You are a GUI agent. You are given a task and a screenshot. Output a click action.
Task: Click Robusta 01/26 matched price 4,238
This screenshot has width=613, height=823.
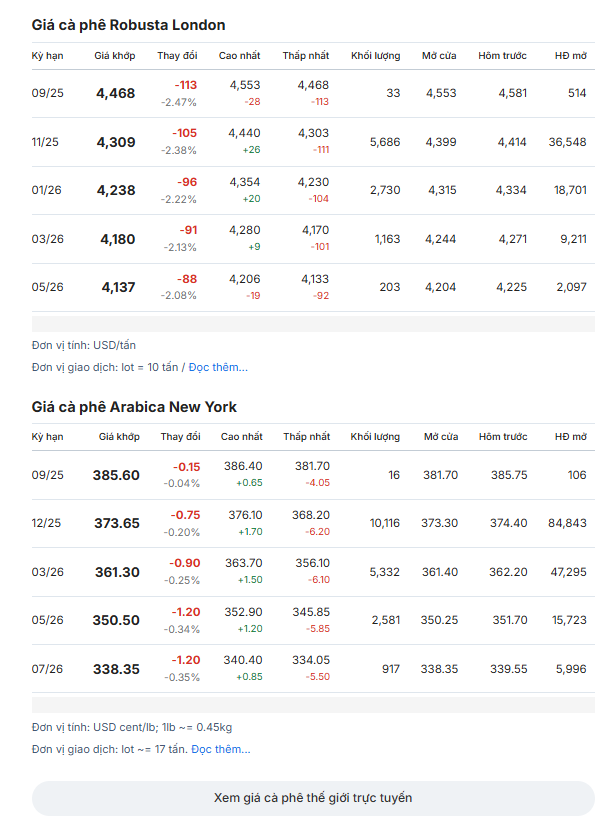tap(116, 191)
